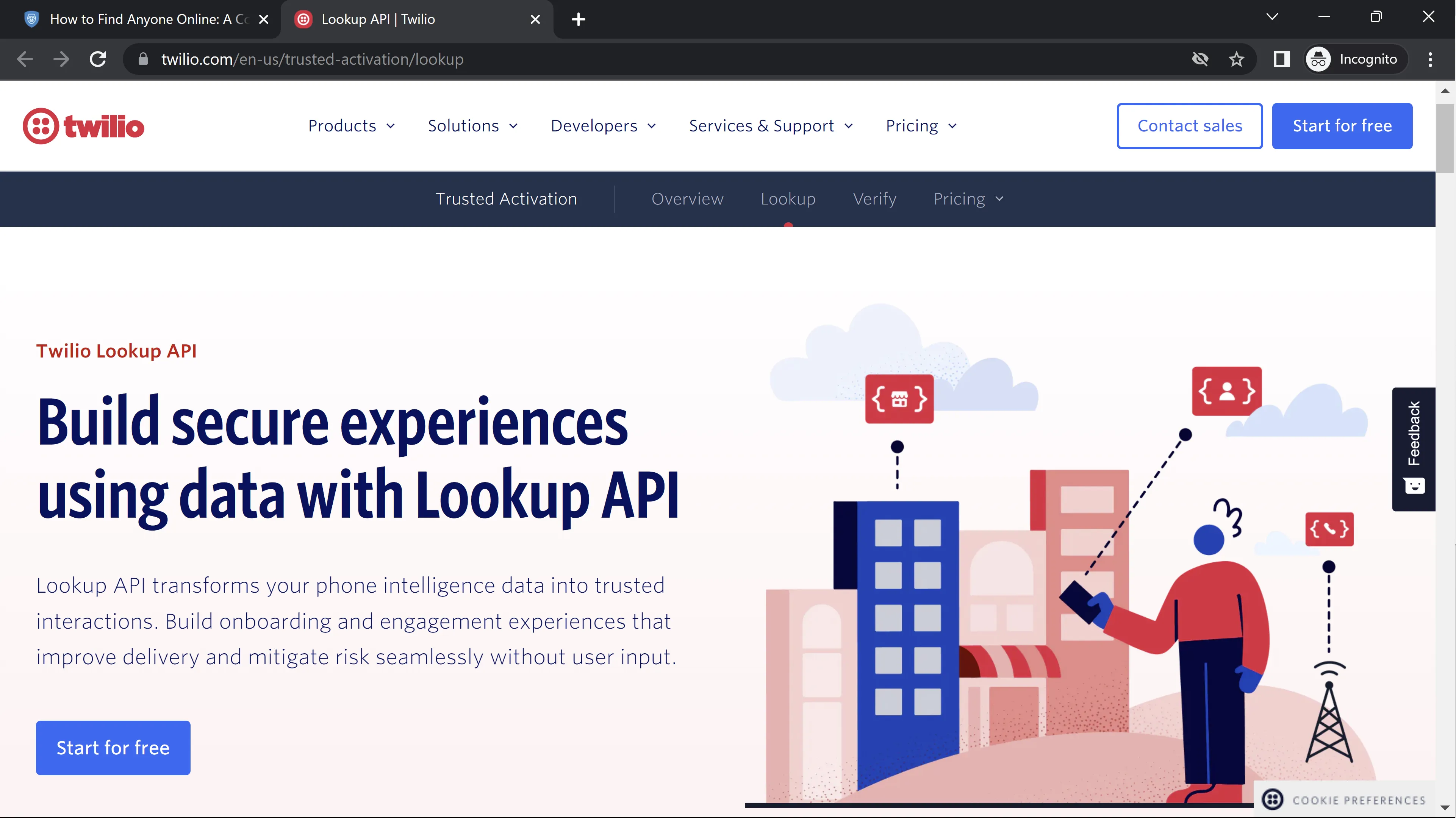Open the browser side panel icon
The image size is (1456, 818).
[x=1281, y=59]
